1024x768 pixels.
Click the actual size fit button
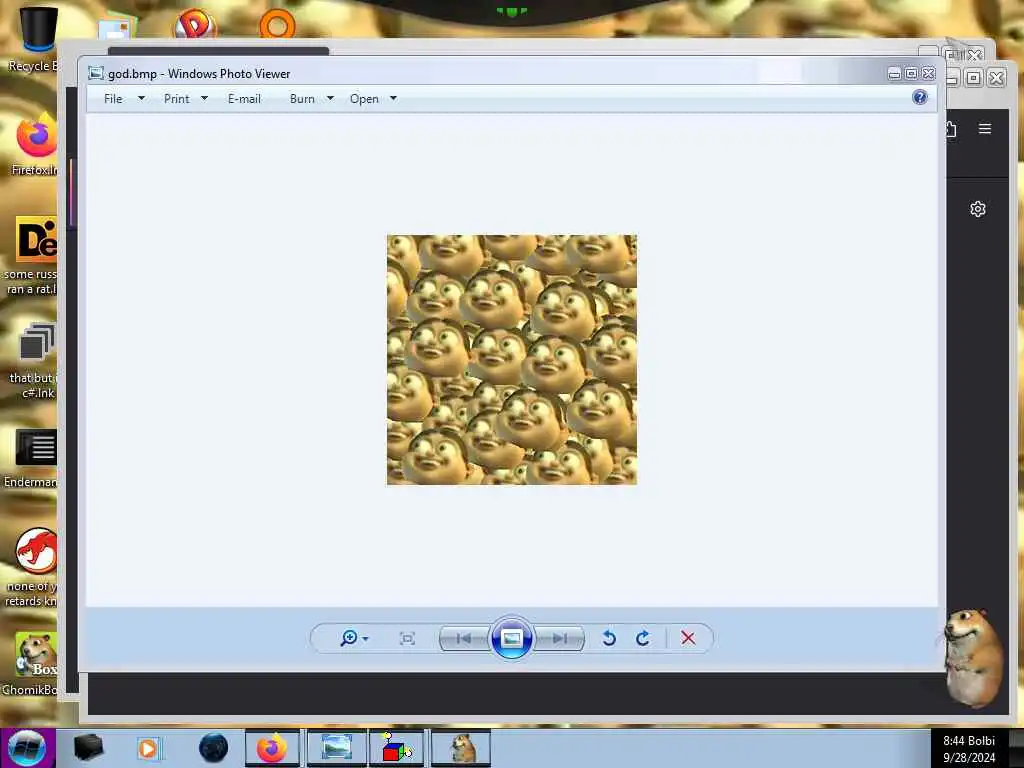[x=407, y=639]
